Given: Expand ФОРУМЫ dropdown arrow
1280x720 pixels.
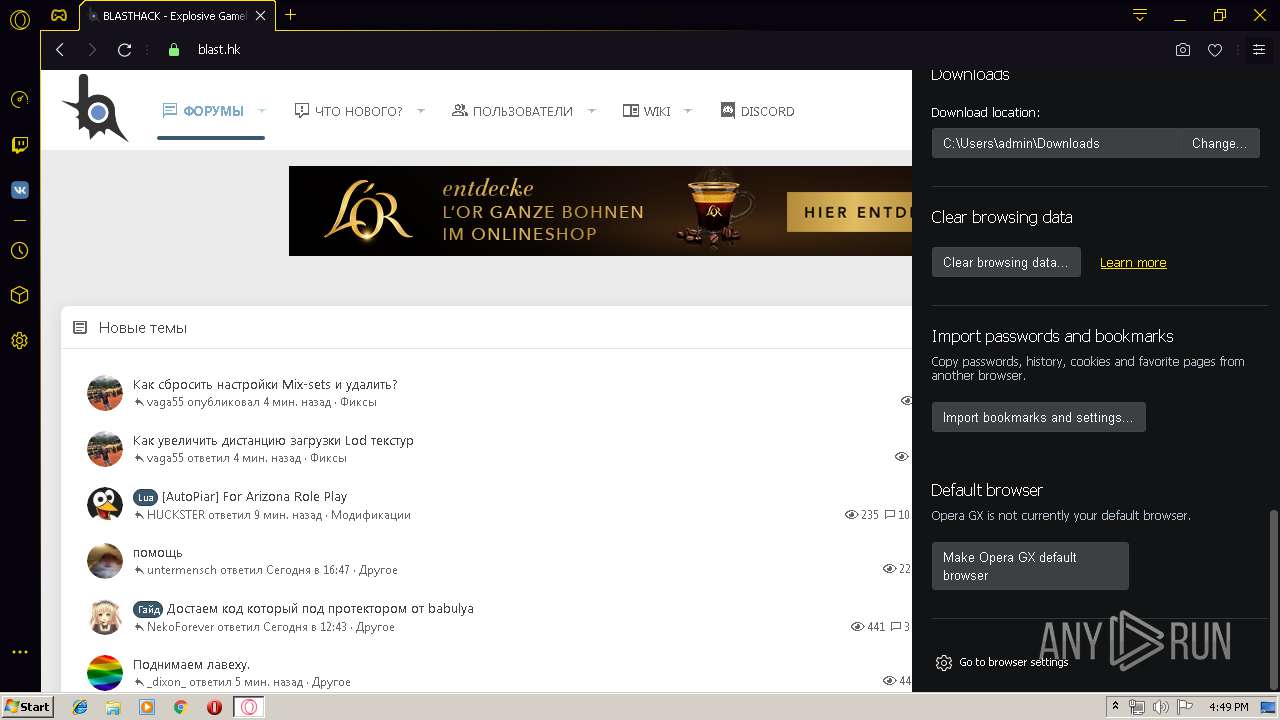Looking at the screenshot, I should (x=262, y=111).
